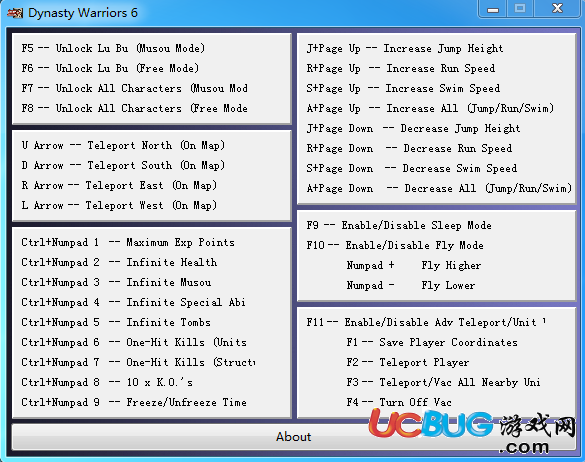Click the About button
Viewport: 585px width, 462px height.
click(294, 436)
